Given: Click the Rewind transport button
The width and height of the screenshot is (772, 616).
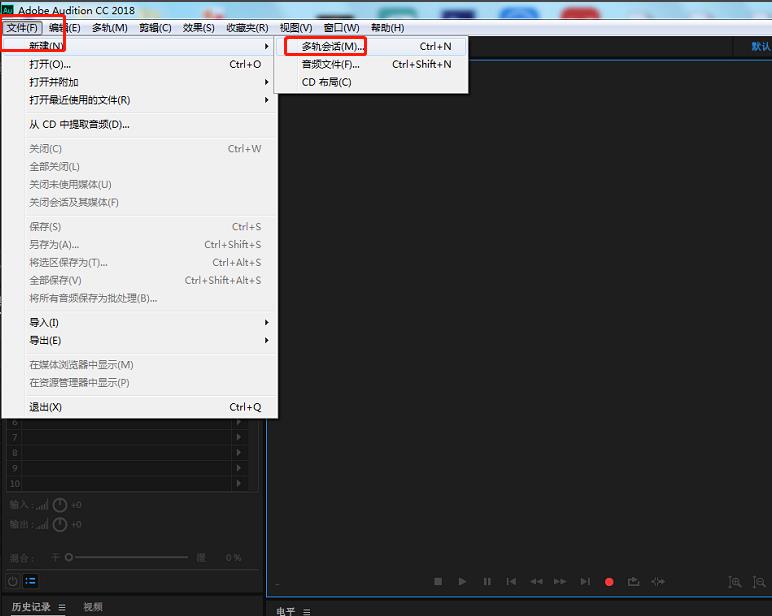Looking at the screenshot, I should tap(536, 582).
